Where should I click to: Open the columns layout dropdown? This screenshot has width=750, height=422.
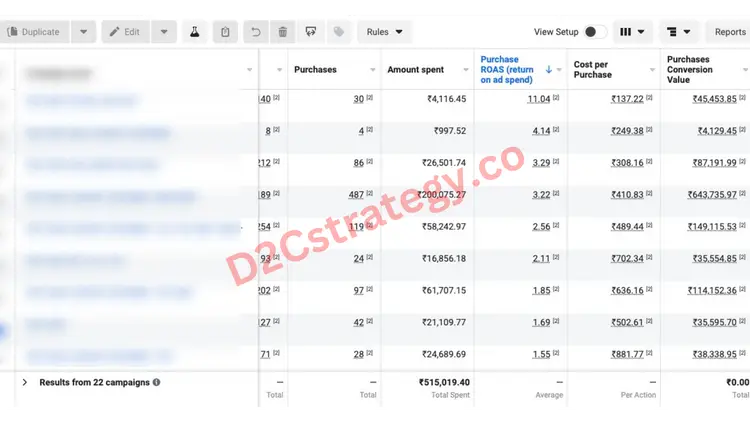633,32
